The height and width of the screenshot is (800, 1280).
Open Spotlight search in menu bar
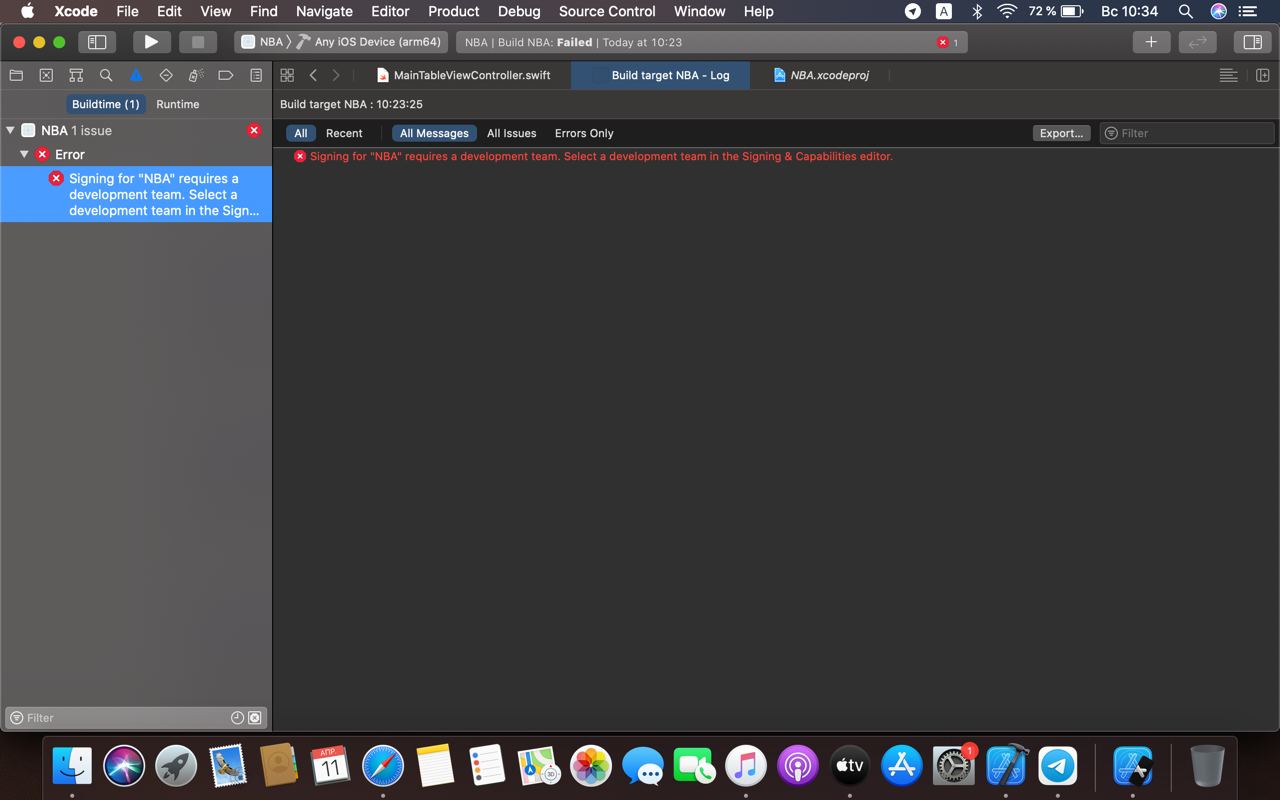coord(1185,11)
